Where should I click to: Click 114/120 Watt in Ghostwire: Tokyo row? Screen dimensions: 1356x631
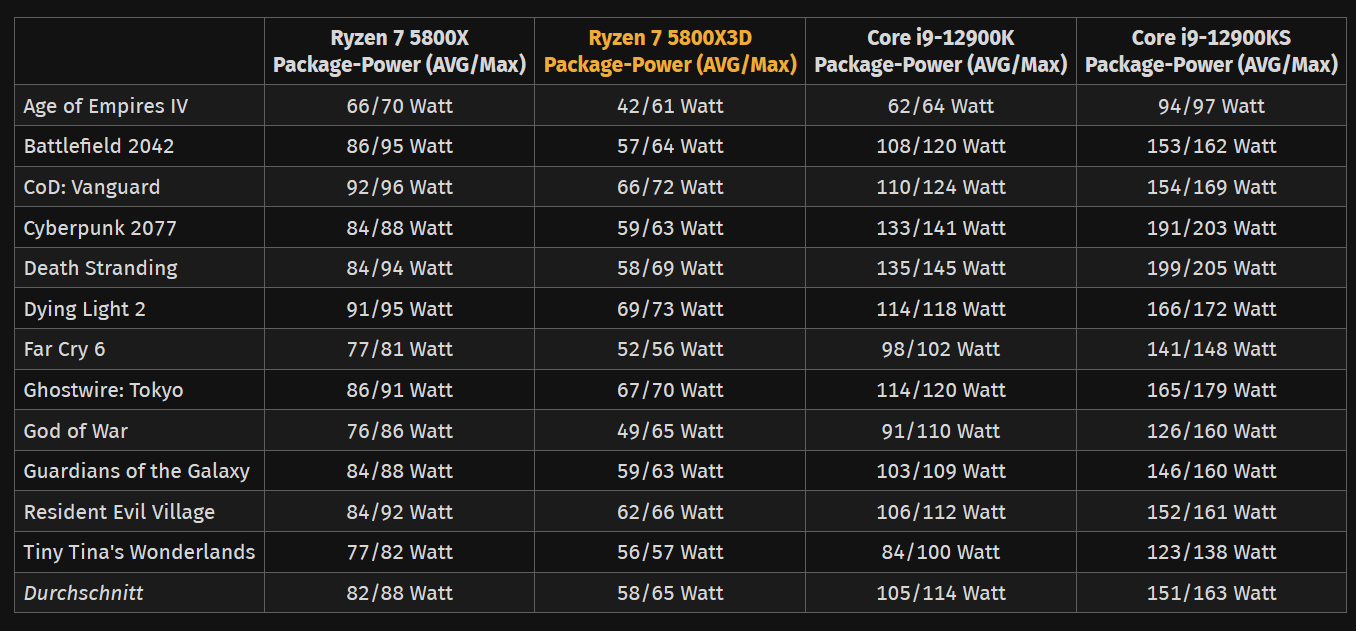(x=941, y=390)
